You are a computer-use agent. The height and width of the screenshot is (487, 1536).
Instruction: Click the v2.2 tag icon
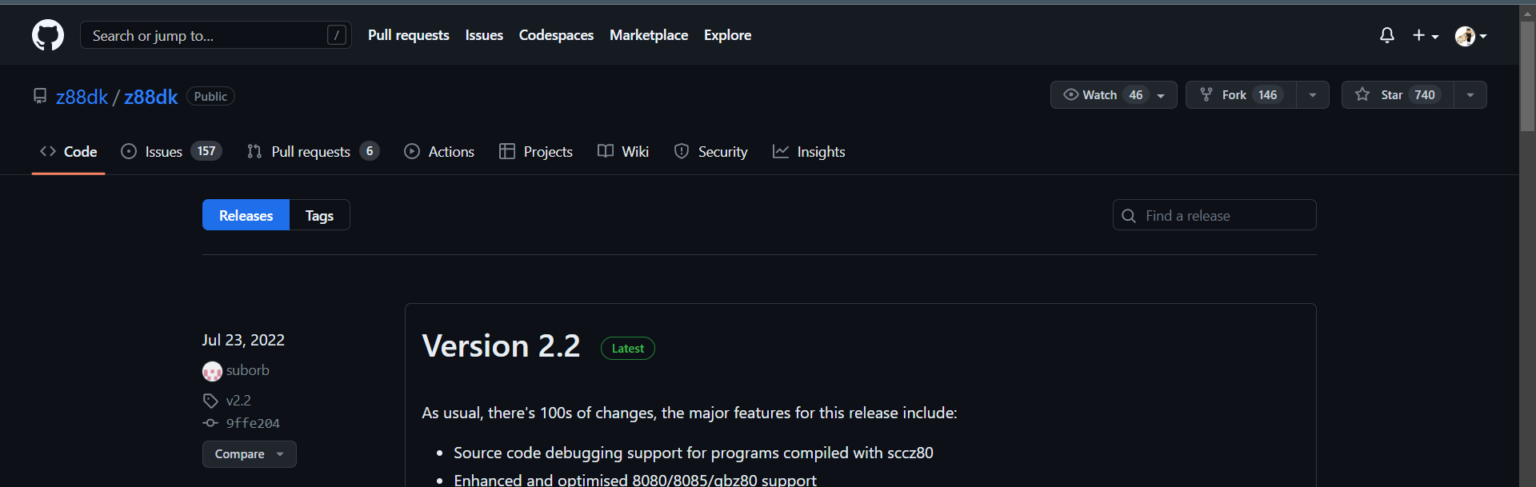click(x=210, y=401)
